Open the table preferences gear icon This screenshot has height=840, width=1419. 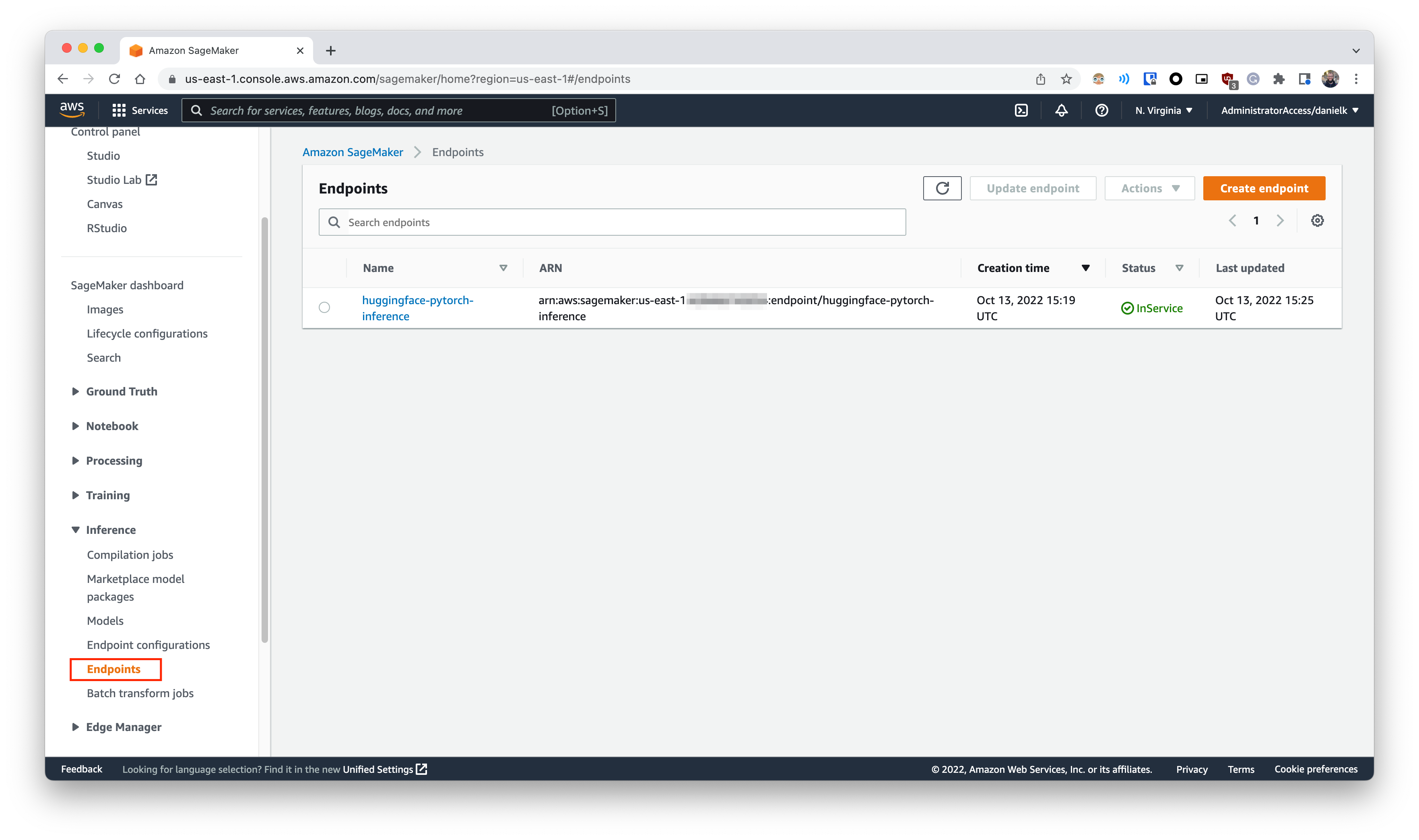pos(1317,221)
